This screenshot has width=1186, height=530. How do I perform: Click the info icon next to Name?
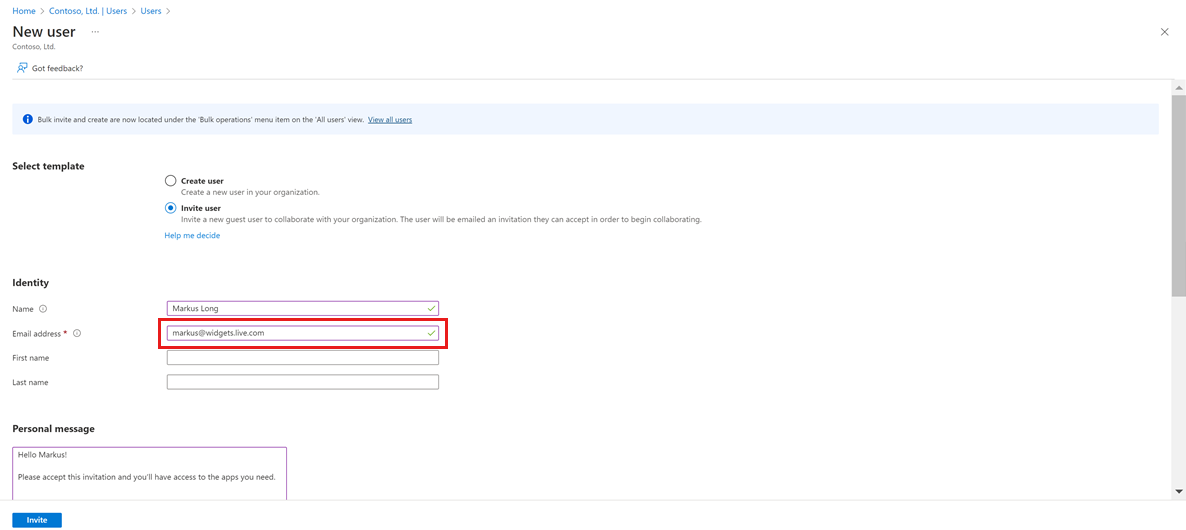[43, 308]
